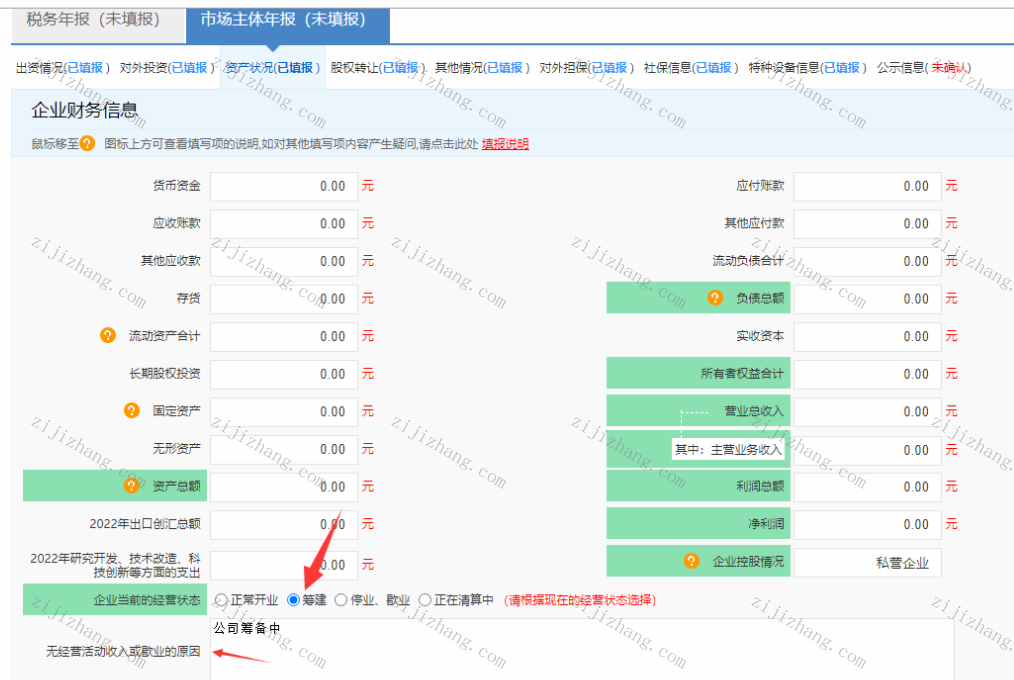Image resolution: width=1014 pixels, height=680 pixels.
Task: Click 主营业务收入 amount field
Action: pyautogui.click(x=867, y=450)
